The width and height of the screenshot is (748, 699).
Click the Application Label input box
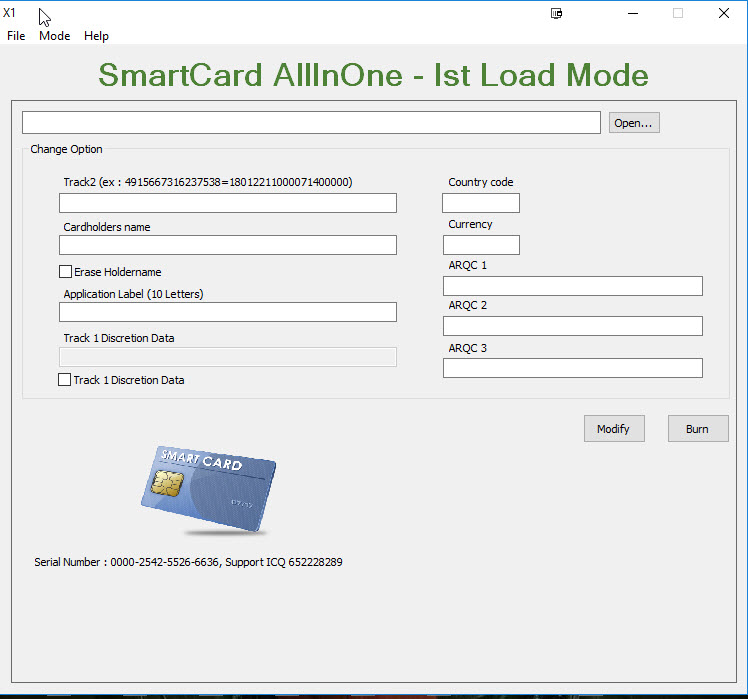point(228,312)
